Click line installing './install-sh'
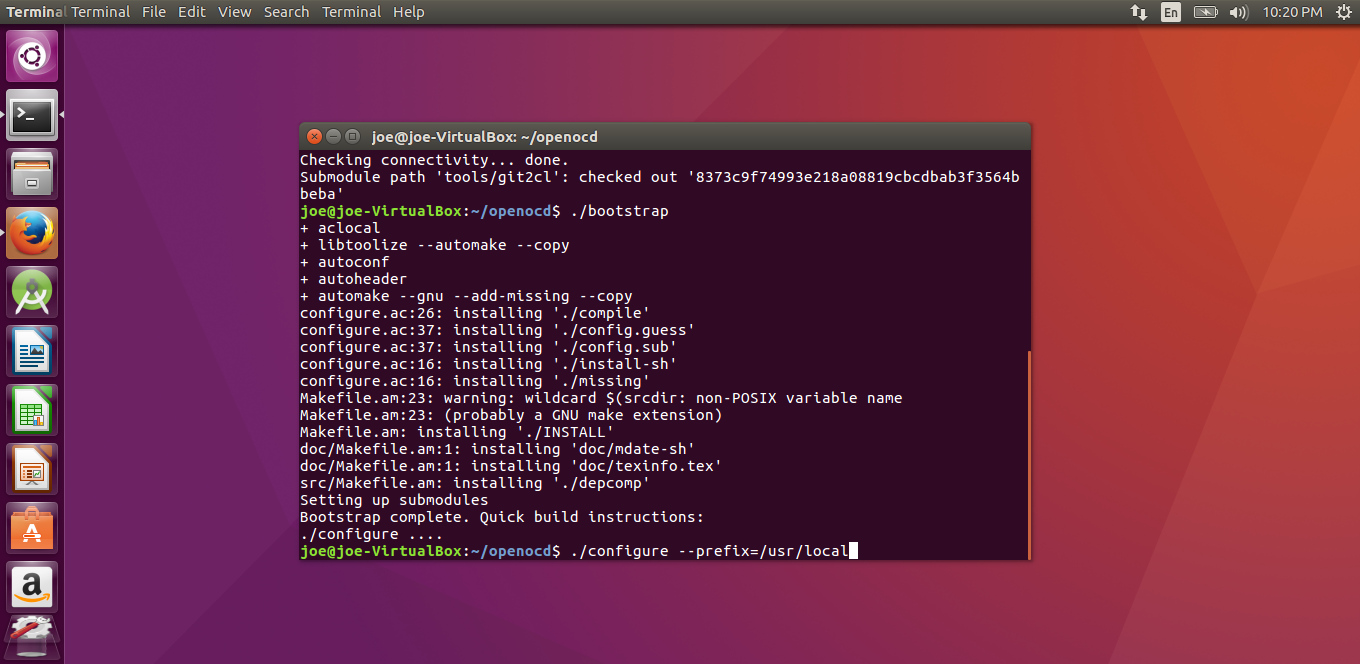Screen dimensions: 1360x664 pyautogui.click(x=488, y=364)
